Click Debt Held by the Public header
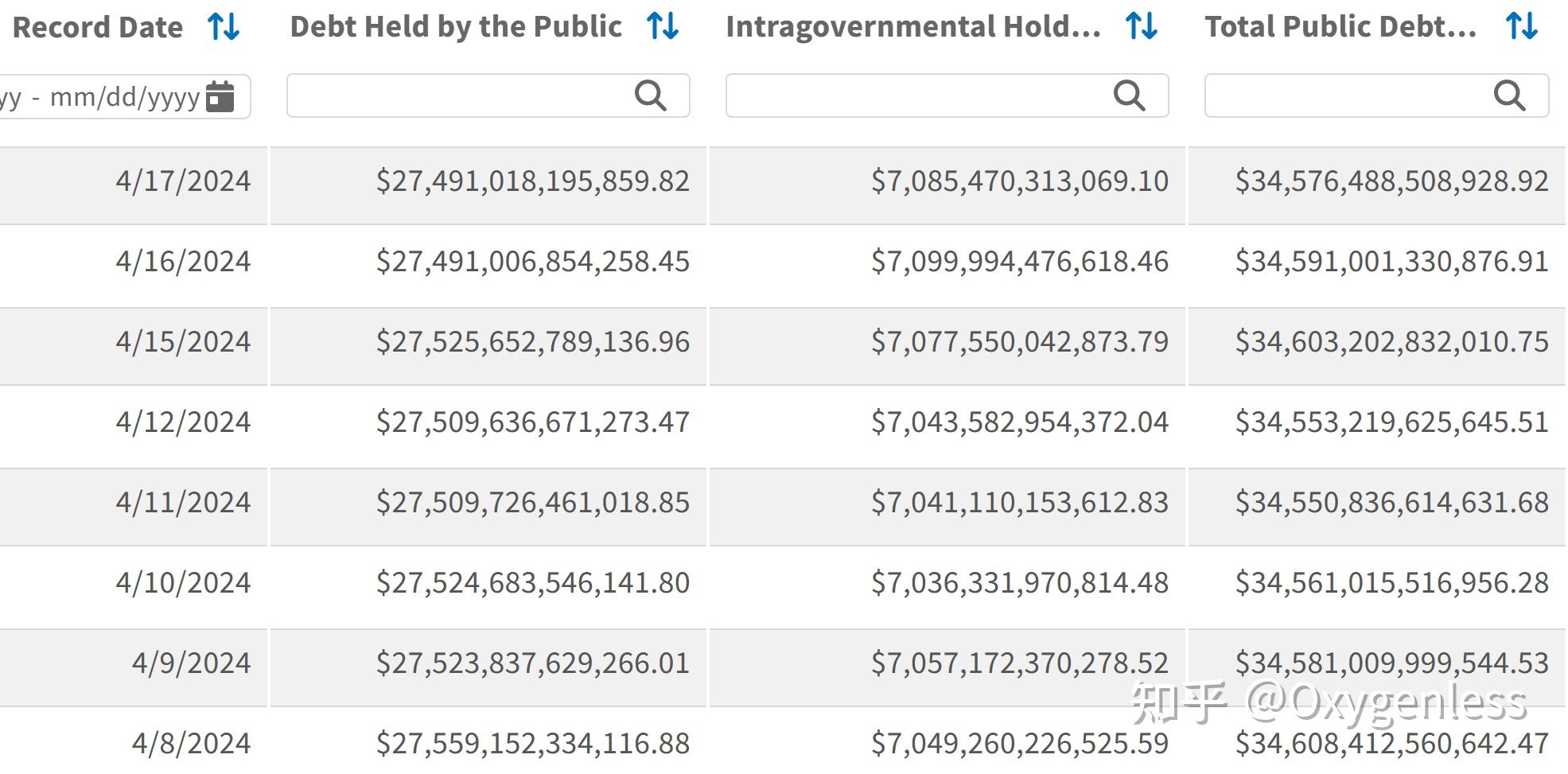This screenshot has height=774, width=1568. [x=456, y=27]
